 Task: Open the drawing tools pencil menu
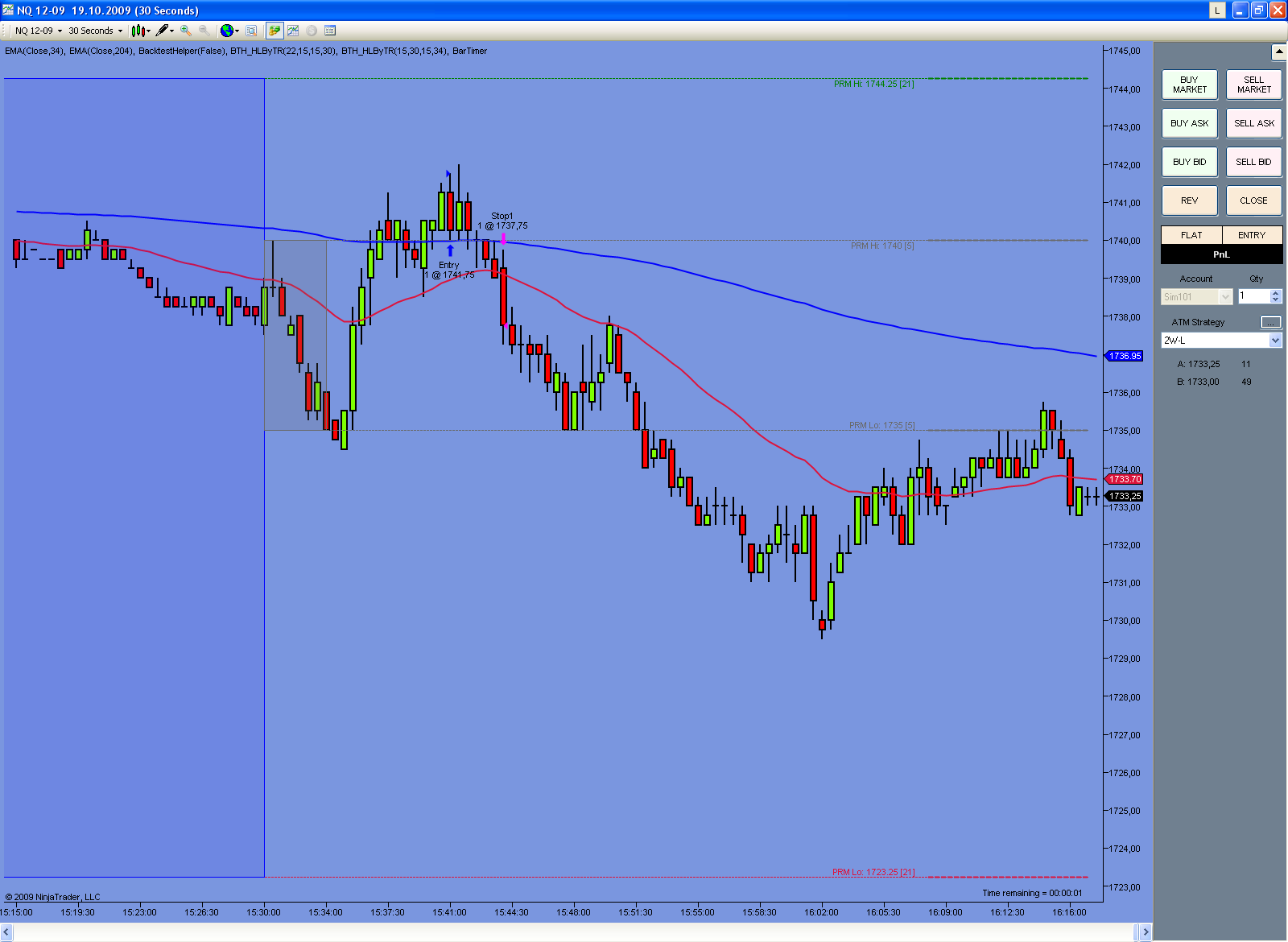click(x=164, y=31)
